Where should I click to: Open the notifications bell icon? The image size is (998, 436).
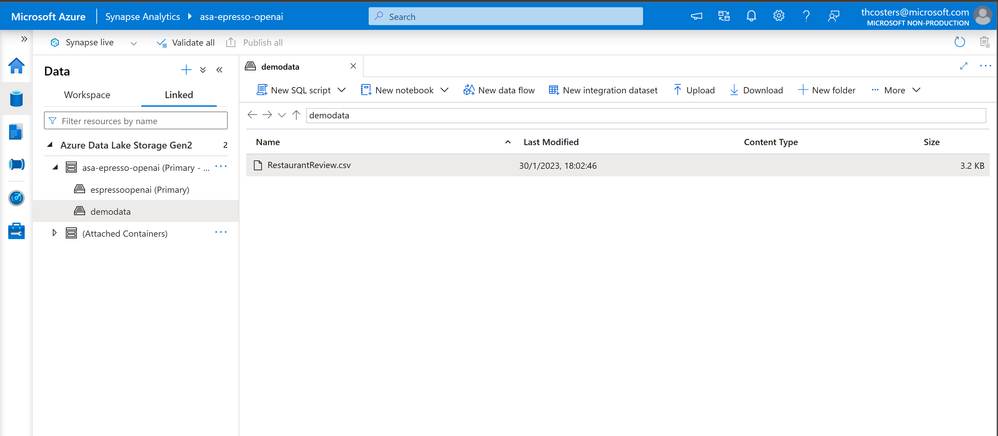pos(751,17)
